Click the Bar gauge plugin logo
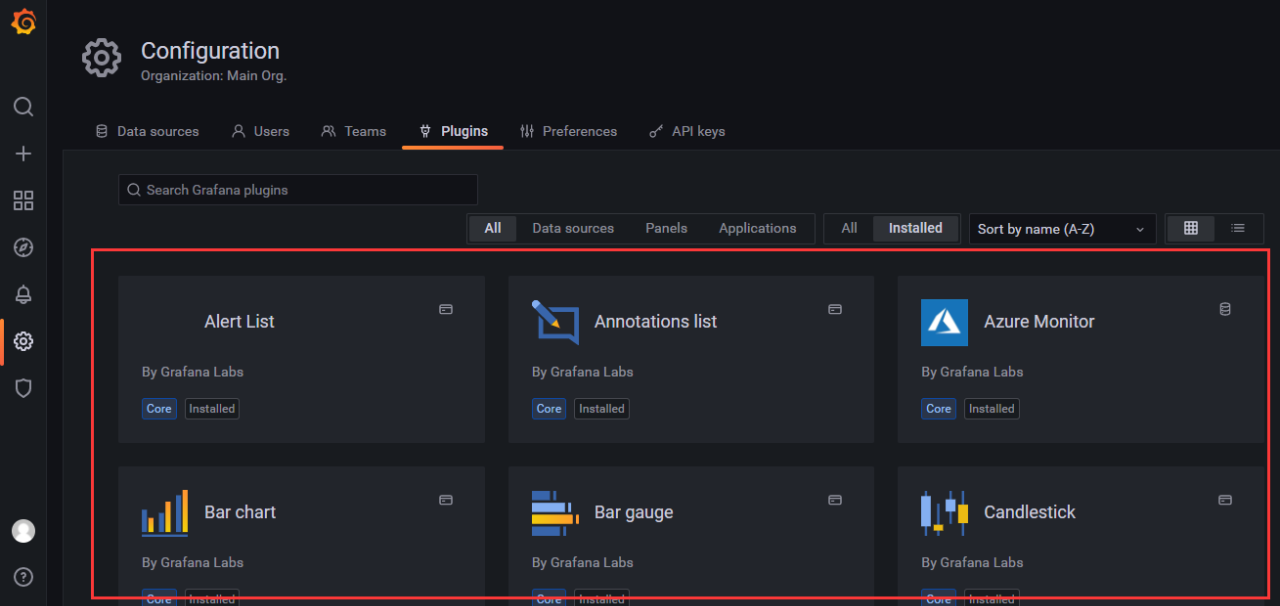This screenshot has height=606, width=1280. click(x=555, y=513)
